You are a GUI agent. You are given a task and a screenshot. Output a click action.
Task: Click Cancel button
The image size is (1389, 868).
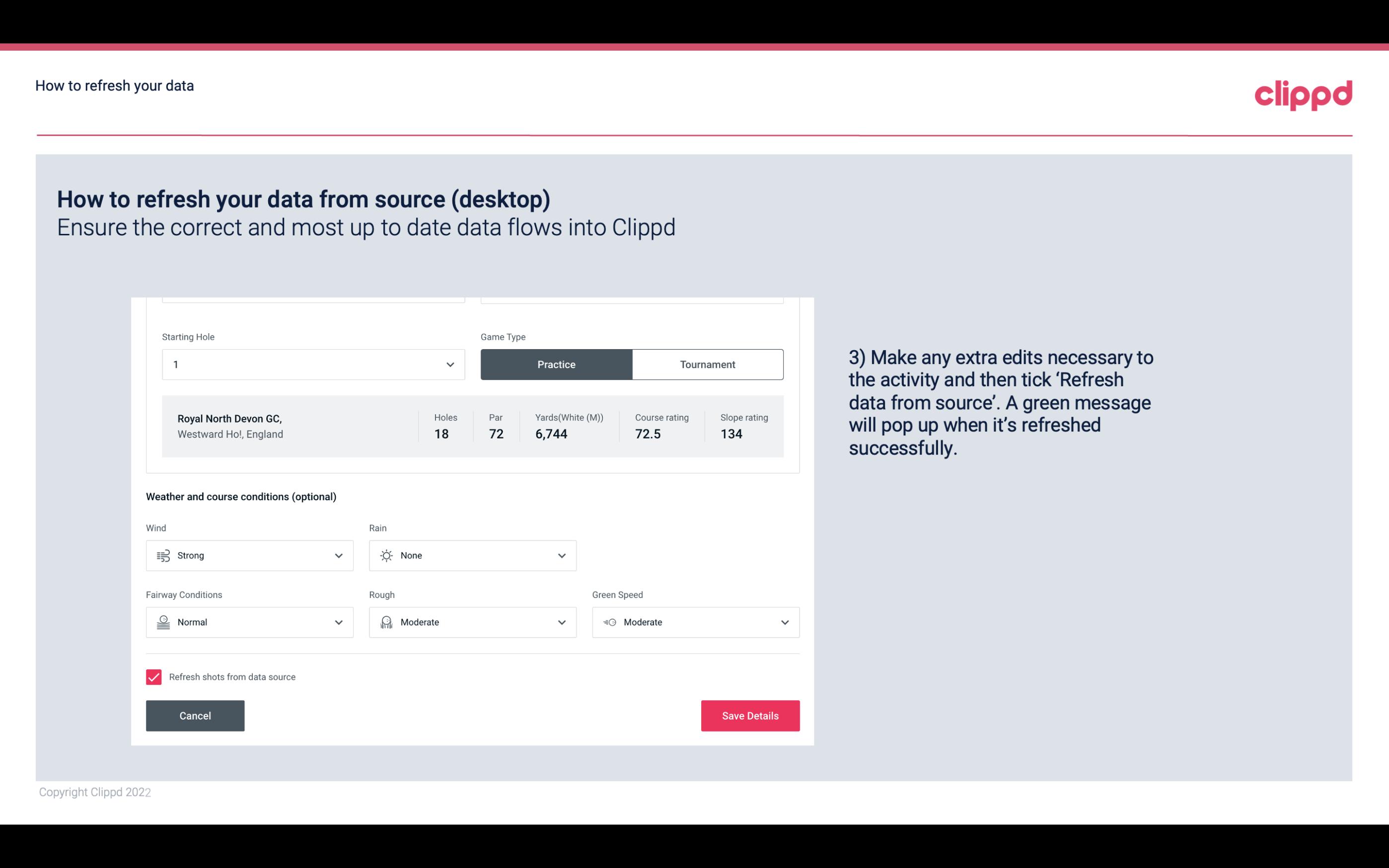(x=195, y=715)
